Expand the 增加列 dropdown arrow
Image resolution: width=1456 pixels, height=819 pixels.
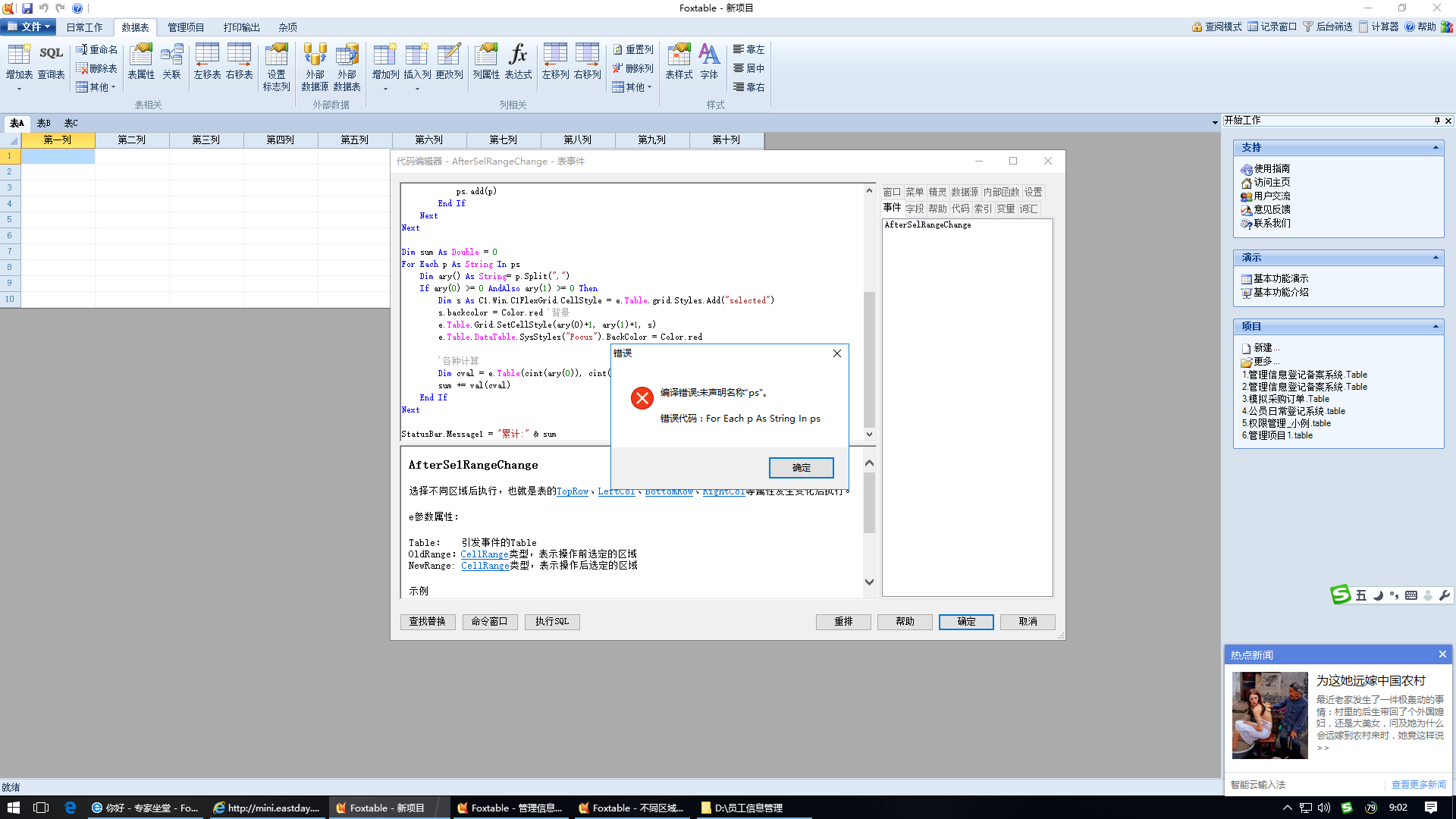click(385, 89)
